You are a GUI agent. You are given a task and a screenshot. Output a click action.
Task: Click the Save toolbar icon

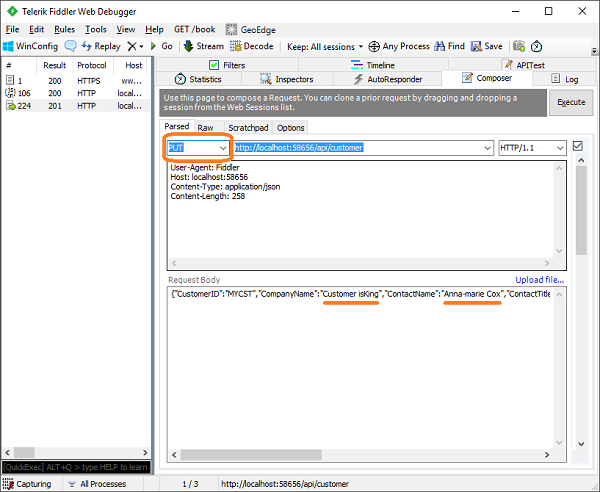tap(476, 46)
